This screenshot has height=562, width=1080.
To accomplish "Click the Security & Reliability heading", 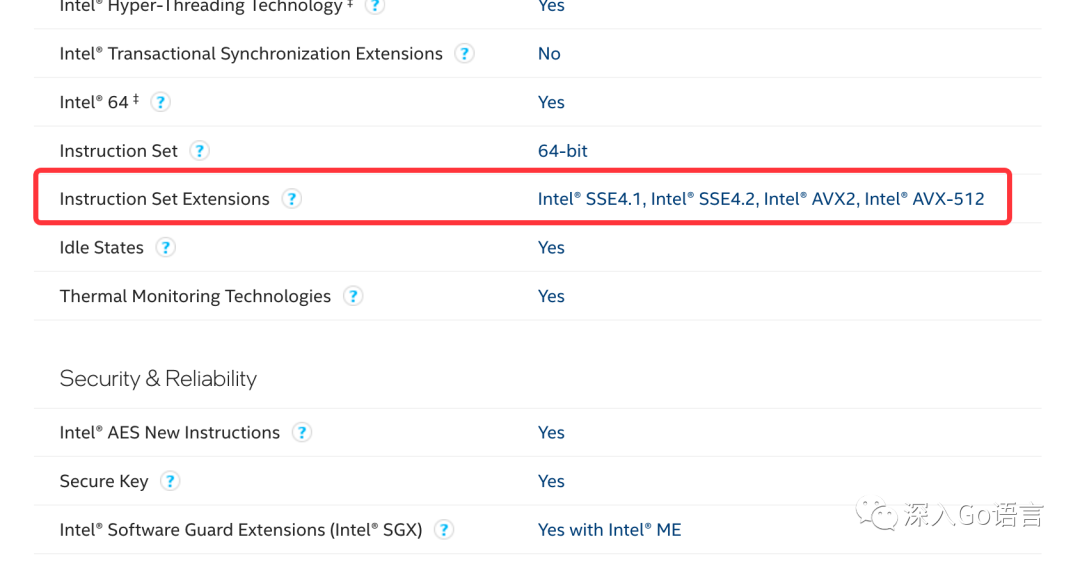I will point(158,379).
